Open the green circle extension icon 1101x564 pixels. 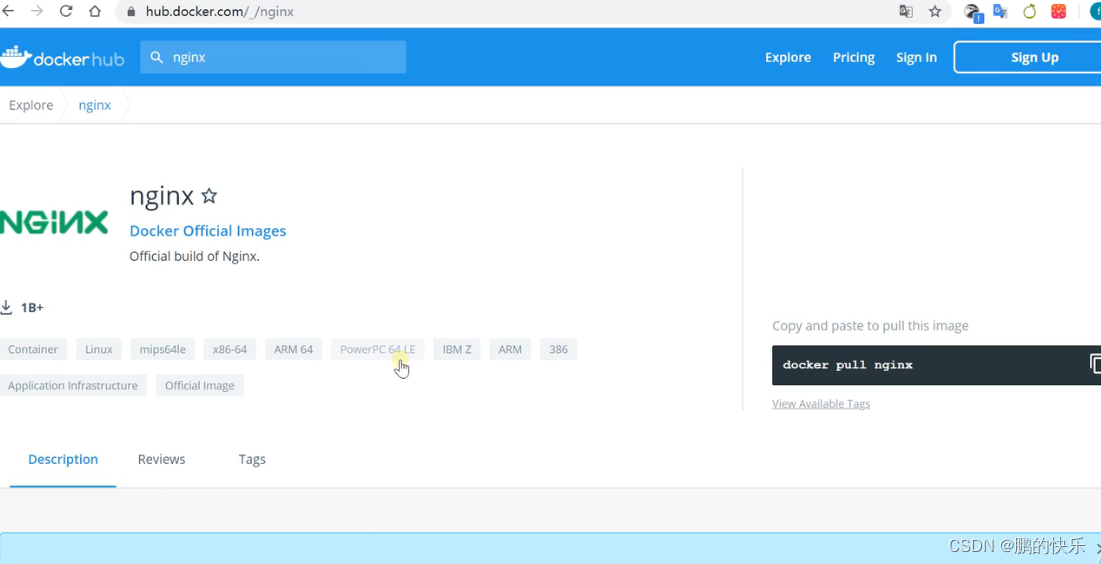pyautogui.click(x=1029, y=11)
